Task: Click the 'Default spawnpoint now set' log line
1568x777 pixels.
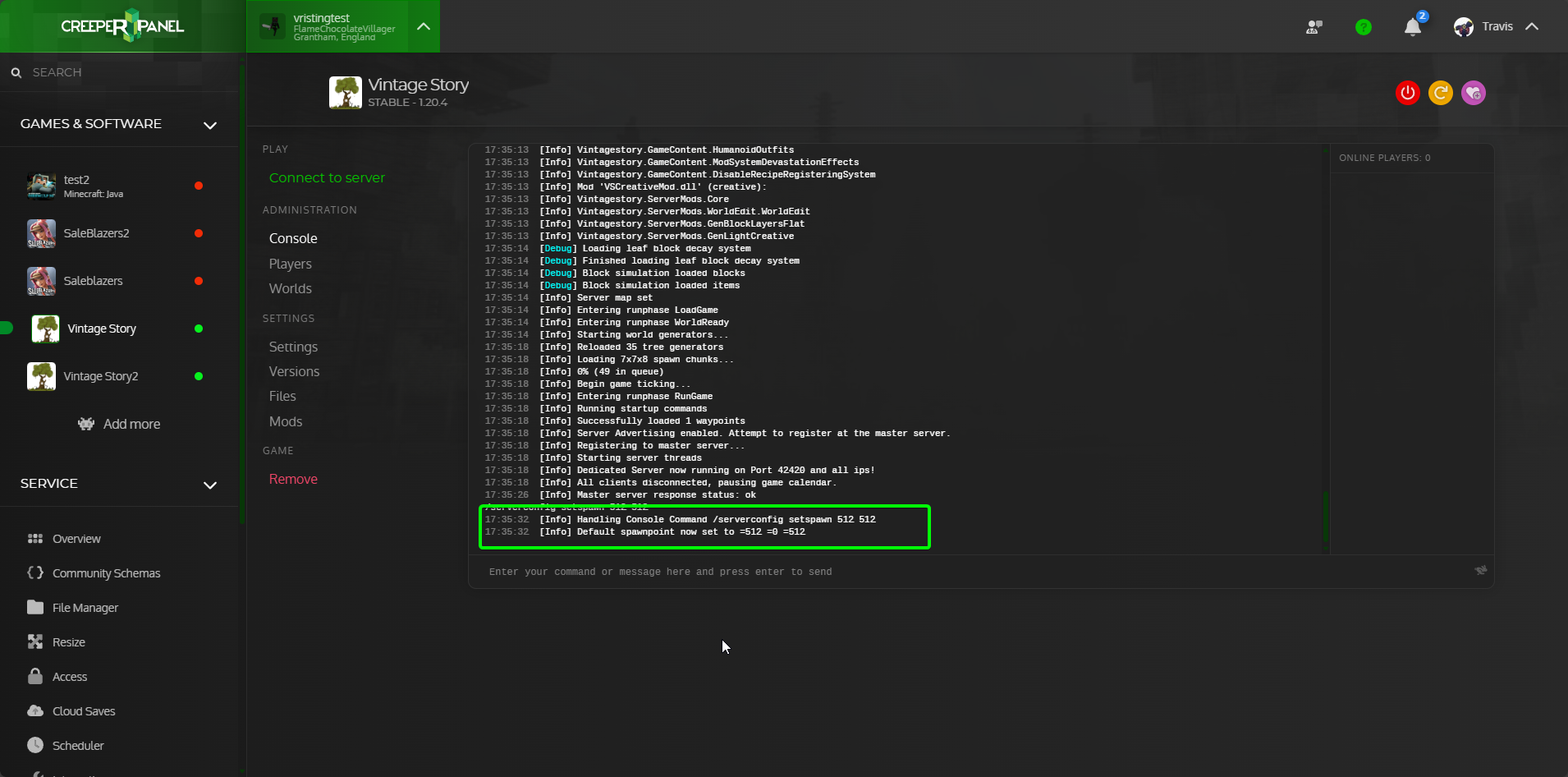Action: click(x=644, y=532)
